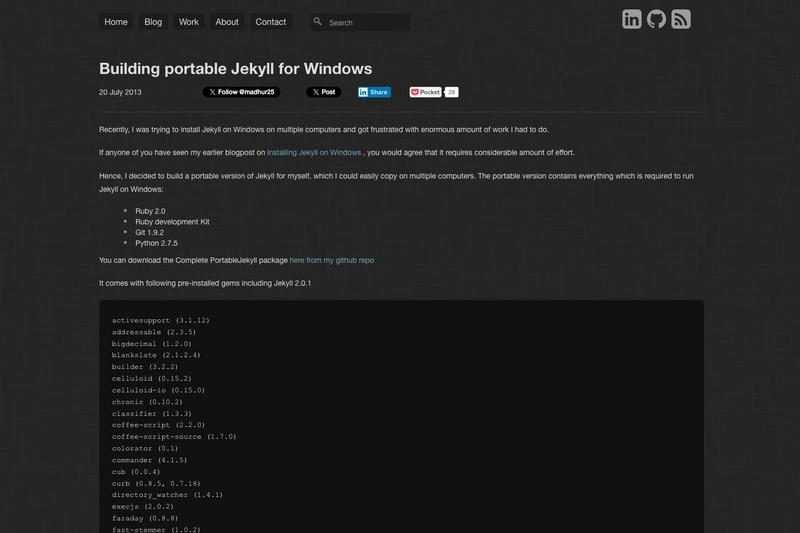Viewport: 800px width, 533px height.
Task: Click the search magnifier icon
Action: tap(317, 21)
